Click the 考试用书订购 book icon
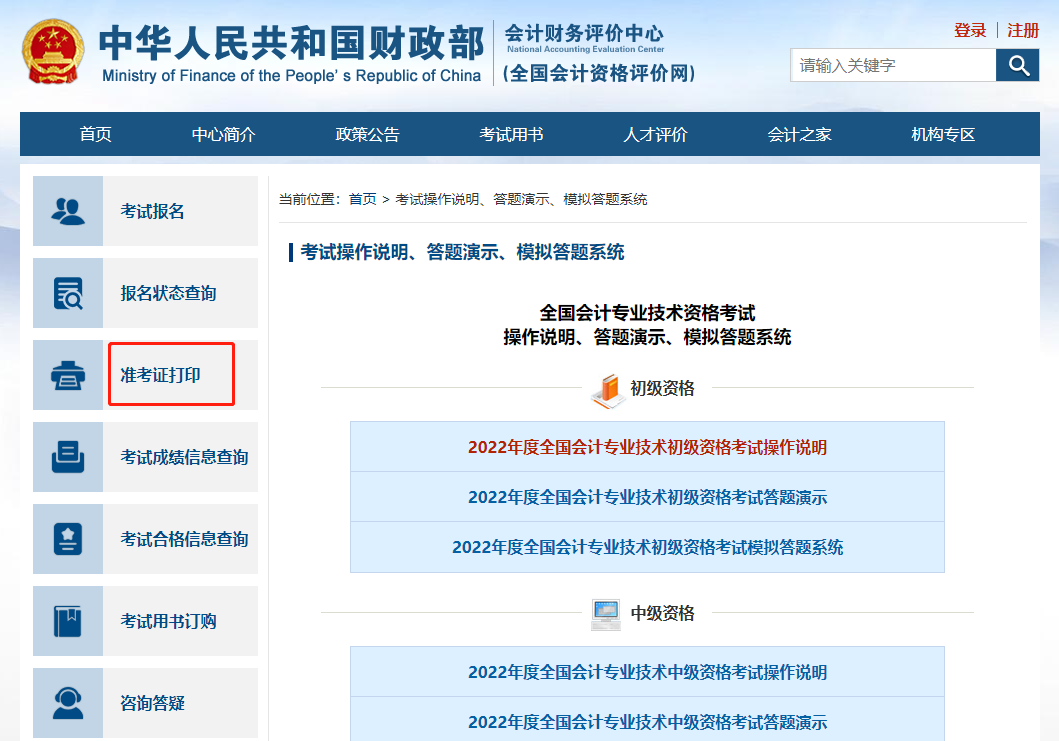 coord(68,621)
